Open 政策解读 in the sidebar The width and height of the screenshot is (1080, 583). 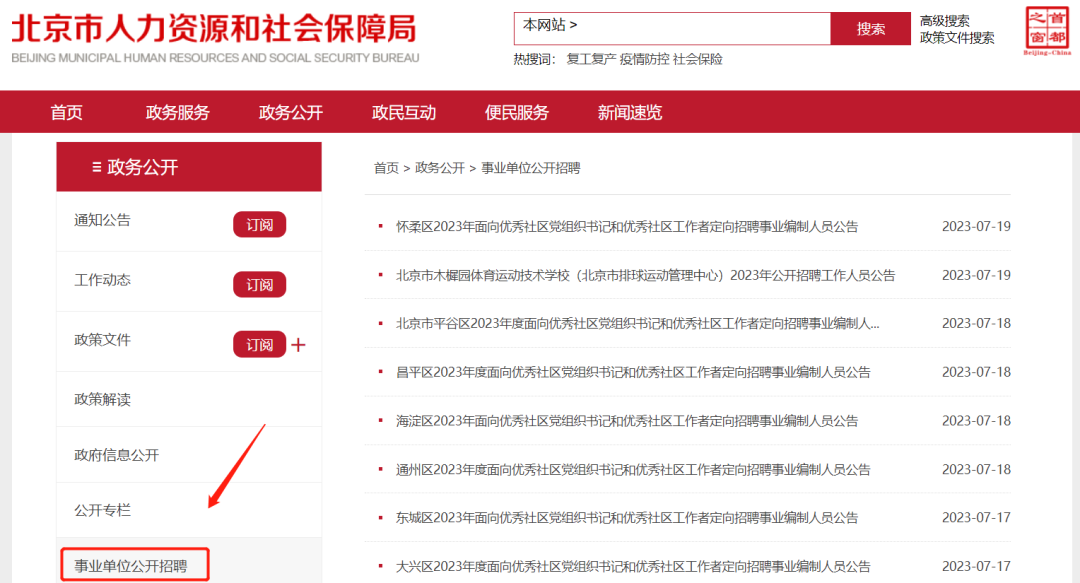pos(103,400)
